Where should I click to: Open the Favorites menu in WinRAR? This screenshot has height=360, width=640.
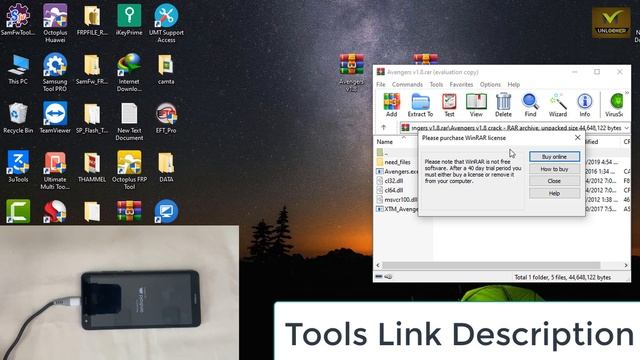461,84
